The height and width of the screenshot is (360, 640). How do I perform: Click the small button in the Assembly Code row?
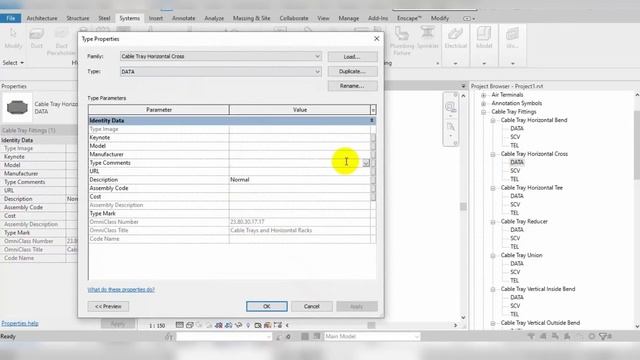pos(373,188)
